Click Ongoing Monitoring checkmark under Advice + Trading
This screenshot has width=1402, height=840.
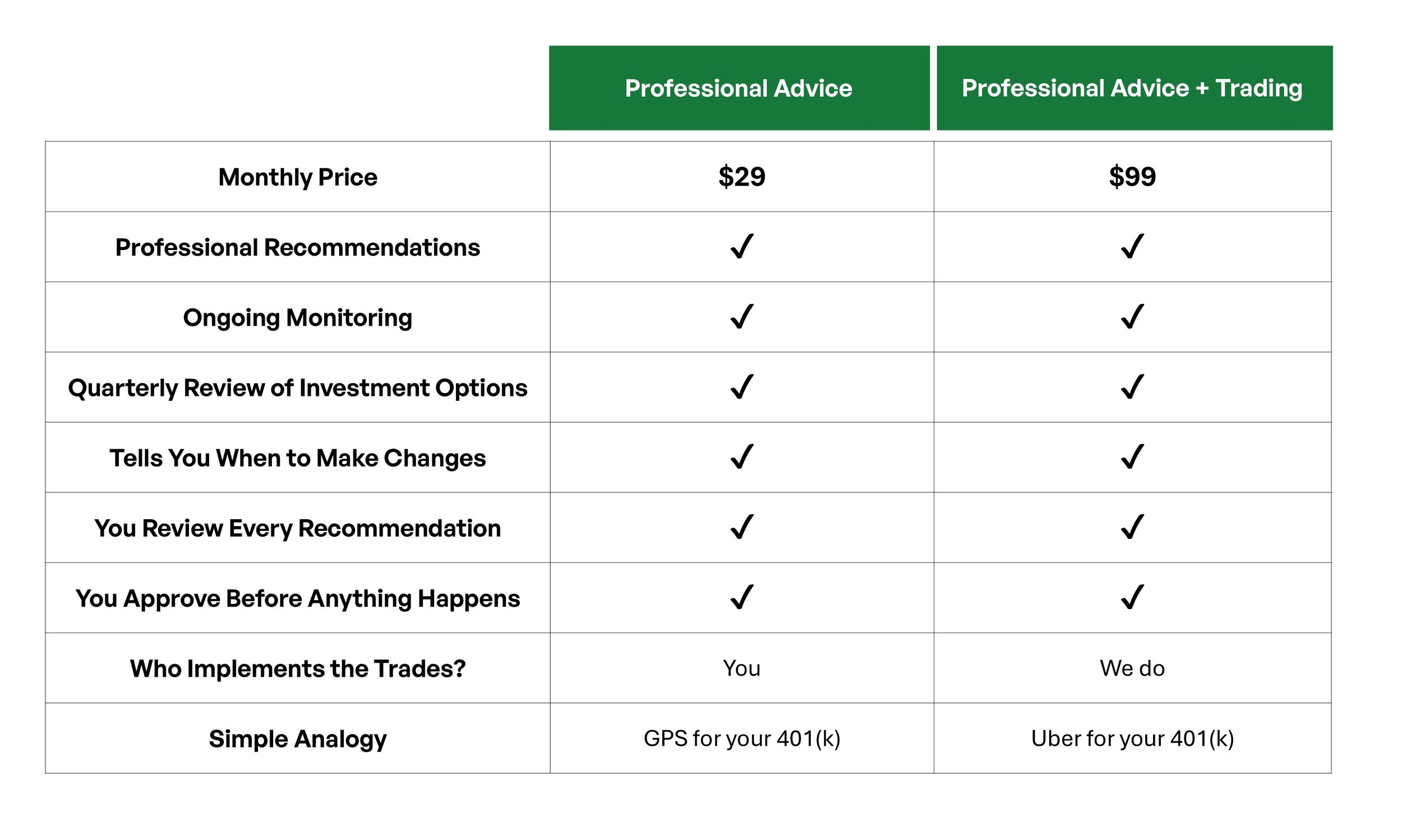coord(1132,316)
